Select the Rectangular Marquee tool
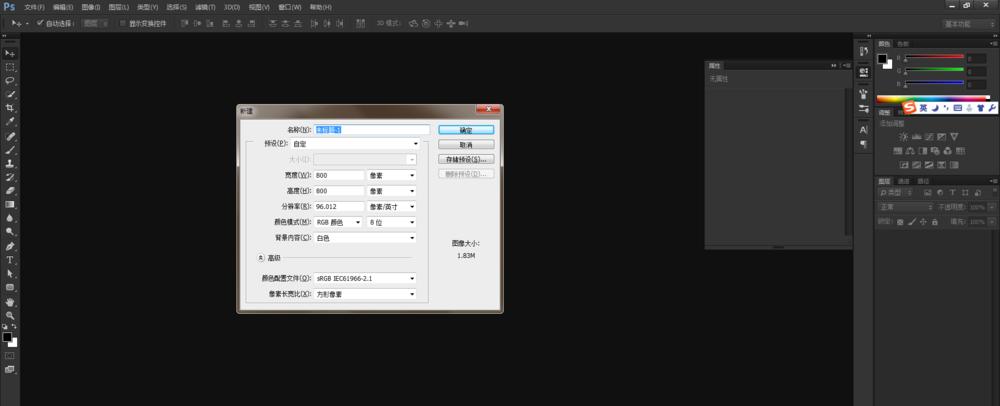 click(10, 67)
